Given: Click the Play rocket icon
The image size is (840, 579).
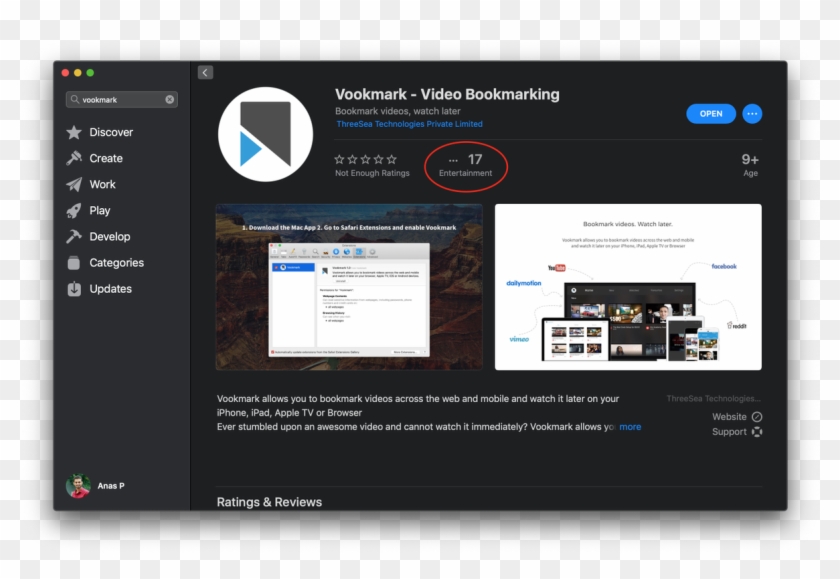Looking at the screenshot, I should pyautogui.click(x=74, y=211).
